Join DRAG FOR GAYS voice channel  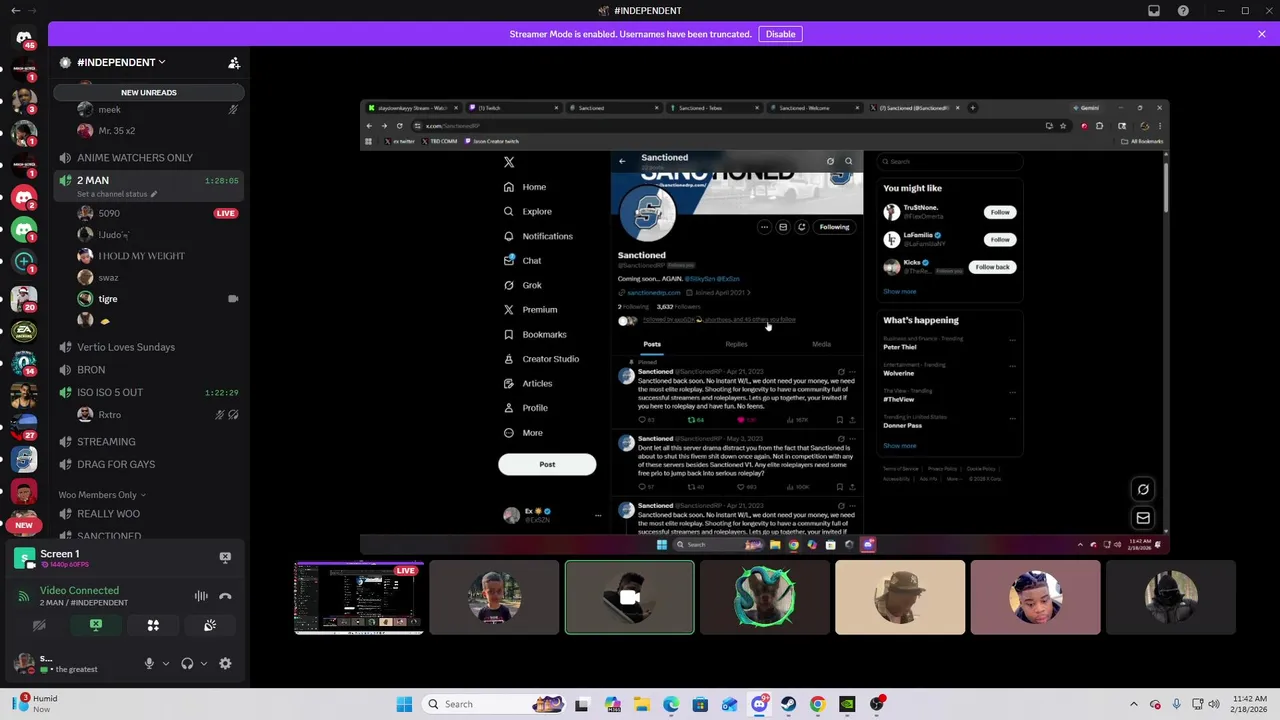[148, 464]
